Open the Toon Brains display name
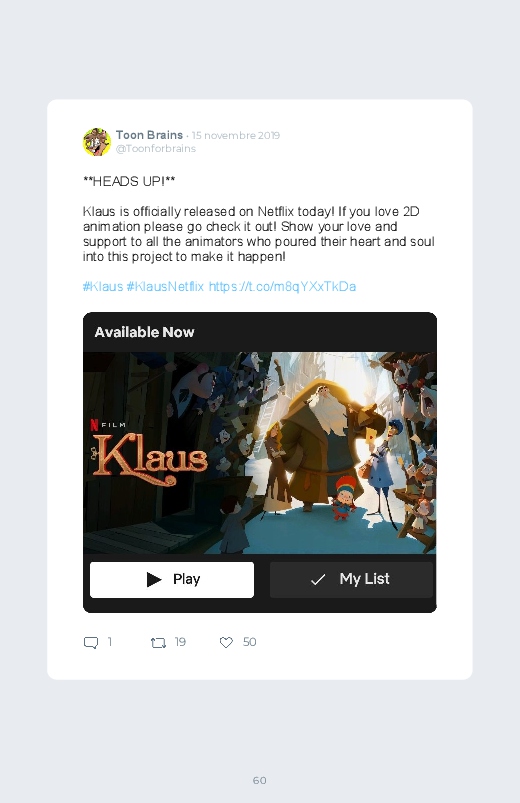520x803 pixels. point(149,135)
